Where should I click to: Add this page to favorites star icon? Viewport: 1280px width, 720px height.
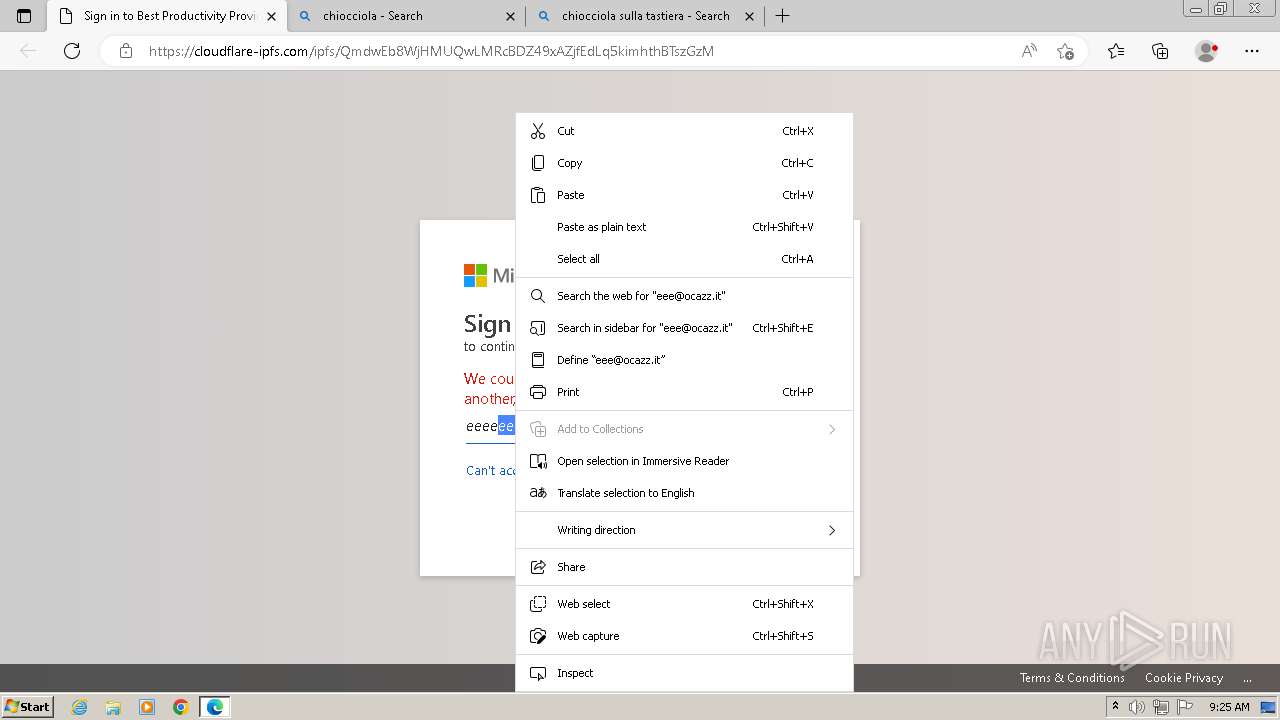coord(1065,51)
